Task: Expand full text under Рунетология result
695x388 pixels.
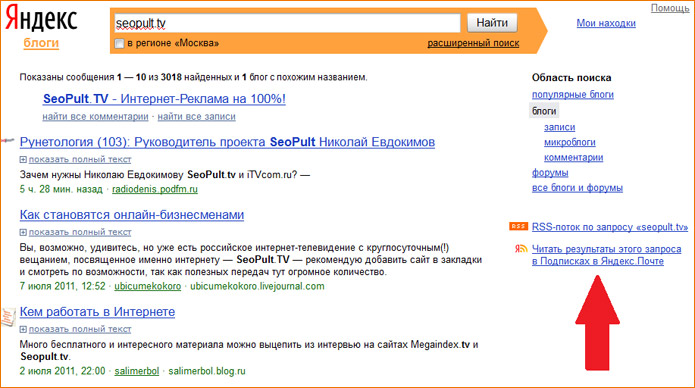Action: click(75, 159)
